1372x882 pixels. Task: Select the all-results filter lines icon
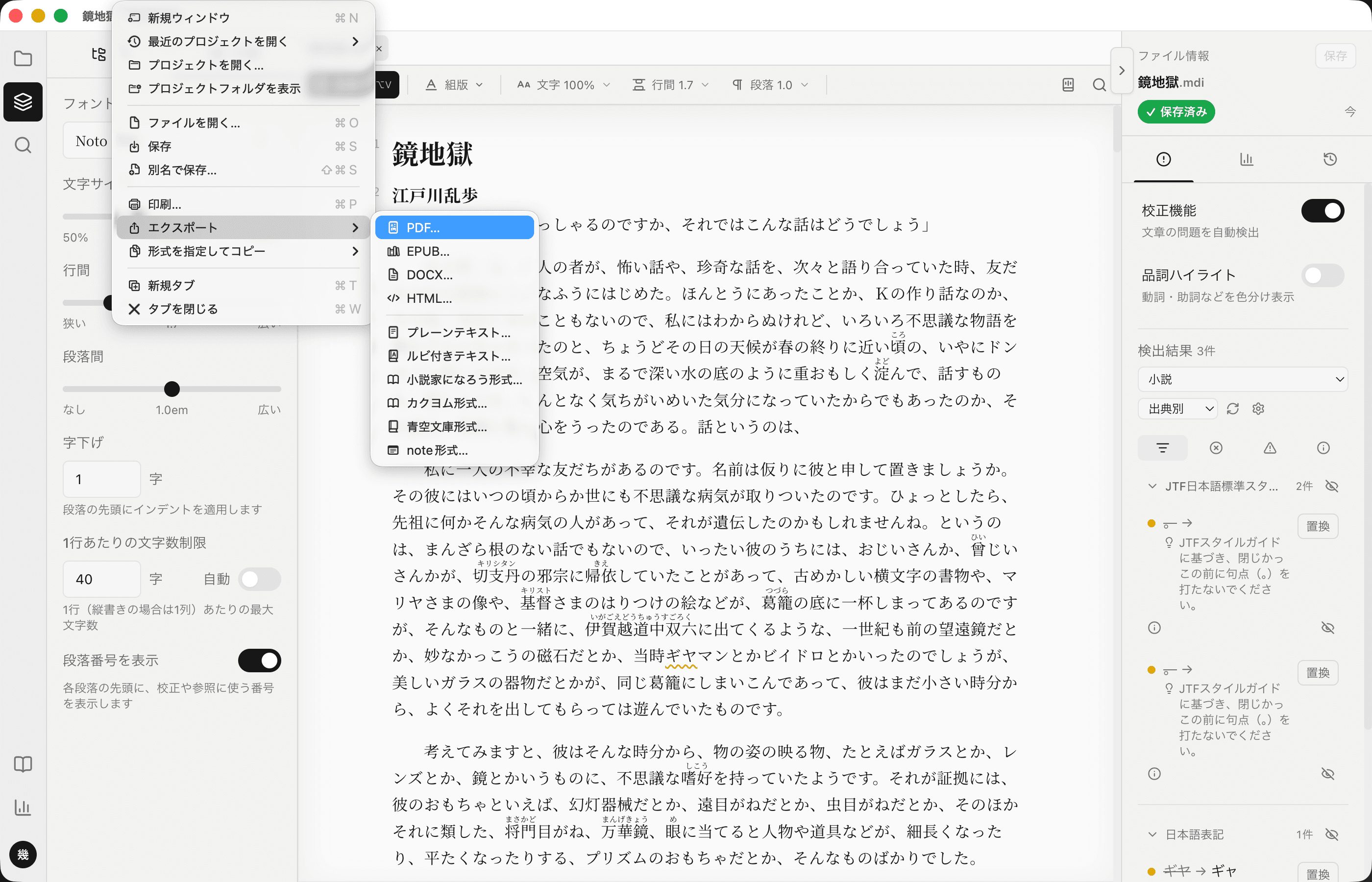(x=1162, y=448)
